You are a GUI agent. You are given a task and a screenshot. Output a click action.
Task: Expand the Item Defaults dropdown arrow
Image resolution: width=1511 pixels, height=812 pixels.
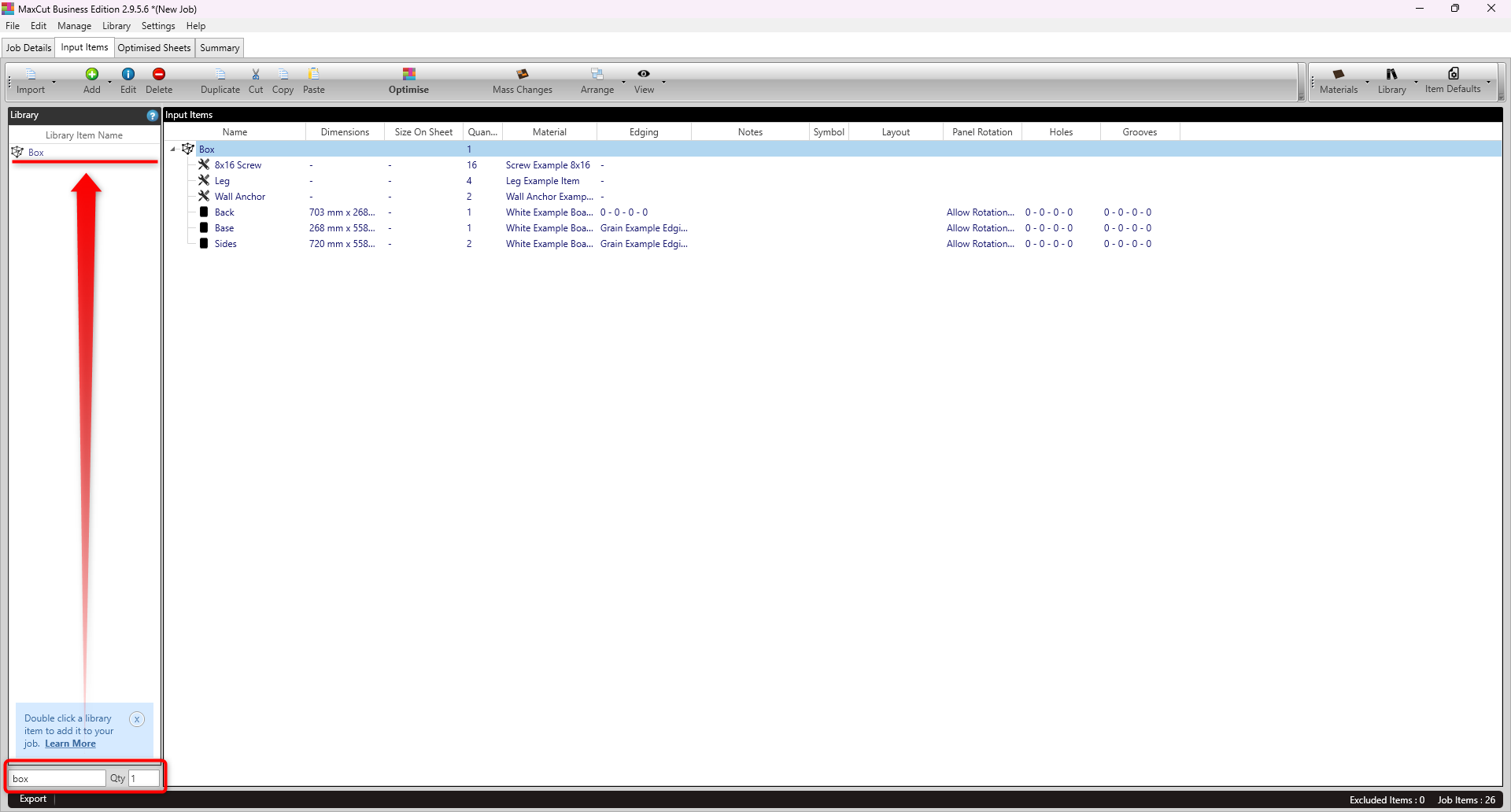(1488, 82)
